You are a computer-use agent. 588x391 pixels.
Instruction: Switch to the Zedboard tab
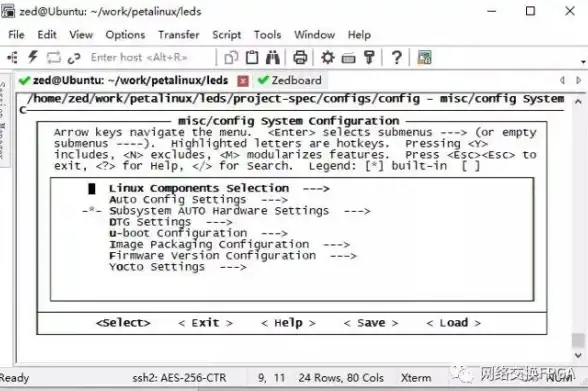coord(290,80)
